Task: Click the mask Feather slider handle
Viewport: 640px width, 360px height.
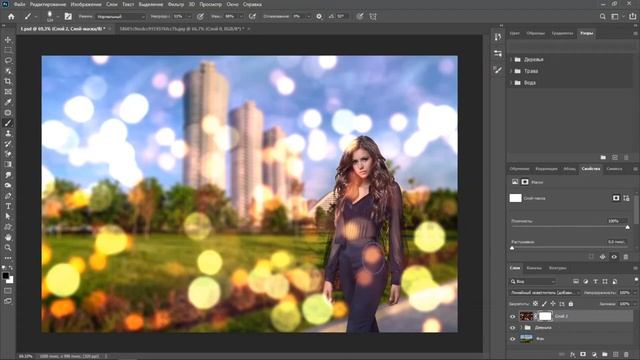Action: (512, 248)
